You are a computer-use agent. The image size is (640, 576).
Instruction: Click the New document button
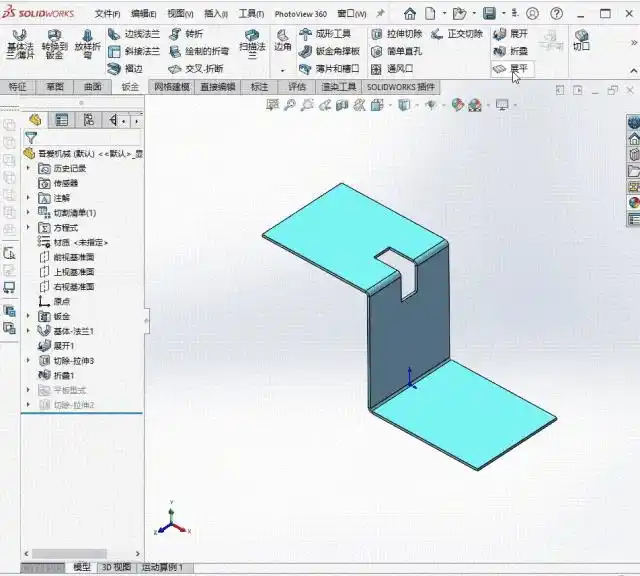click(430, 14)
